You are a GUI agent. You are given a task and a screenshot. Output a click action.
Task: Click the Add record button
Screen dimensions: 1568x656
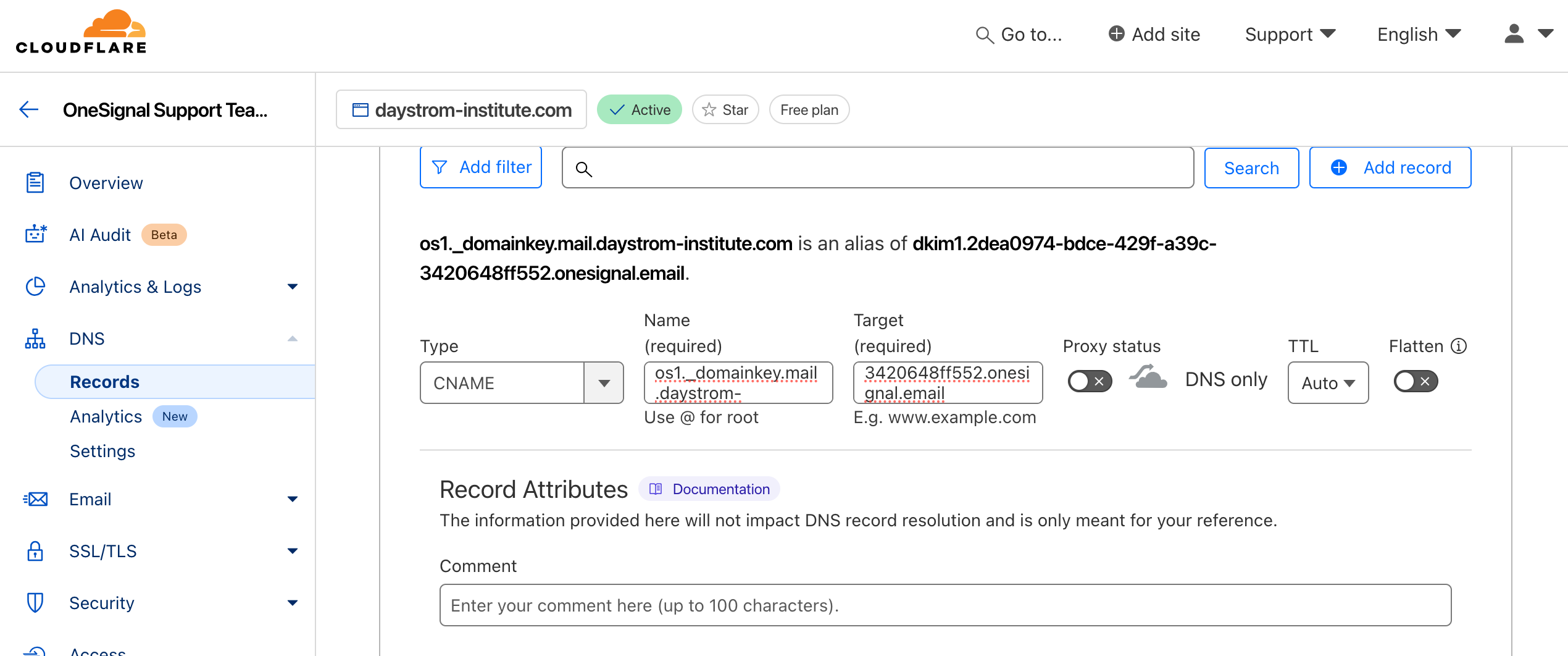1390,167
